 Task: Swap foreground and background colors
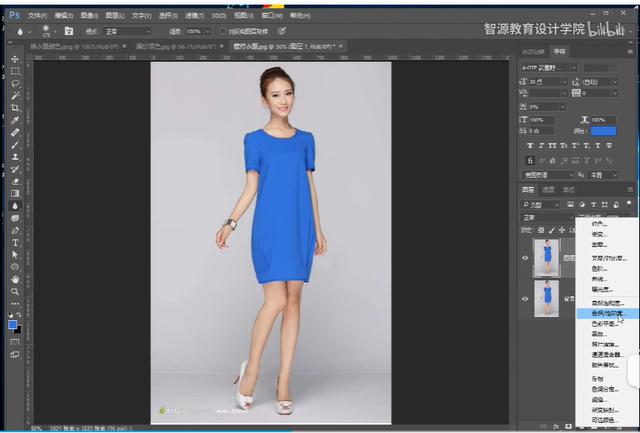click(x=19, y=315)
